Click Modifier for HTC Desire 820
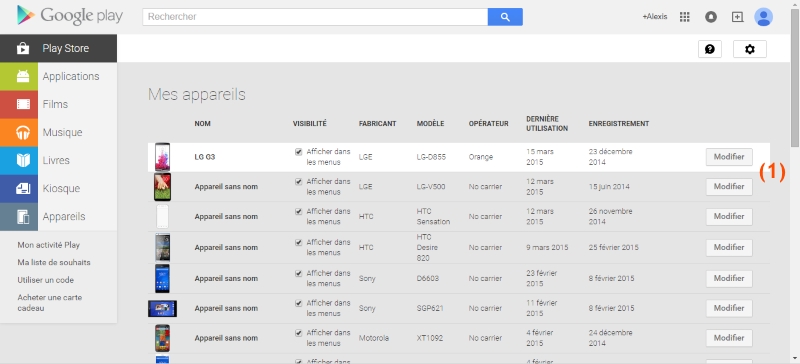The height and width of the screenshot is (364, 800). coord(729,247)
